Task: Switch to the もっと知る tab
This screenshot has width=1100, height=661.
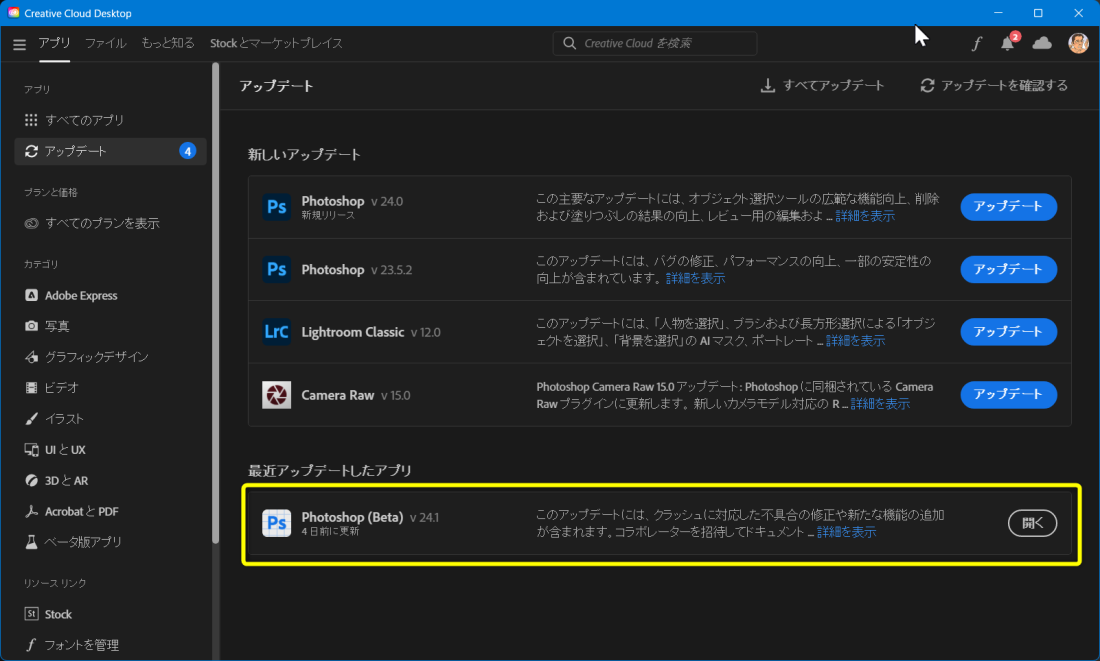Action: click(168, 44)
